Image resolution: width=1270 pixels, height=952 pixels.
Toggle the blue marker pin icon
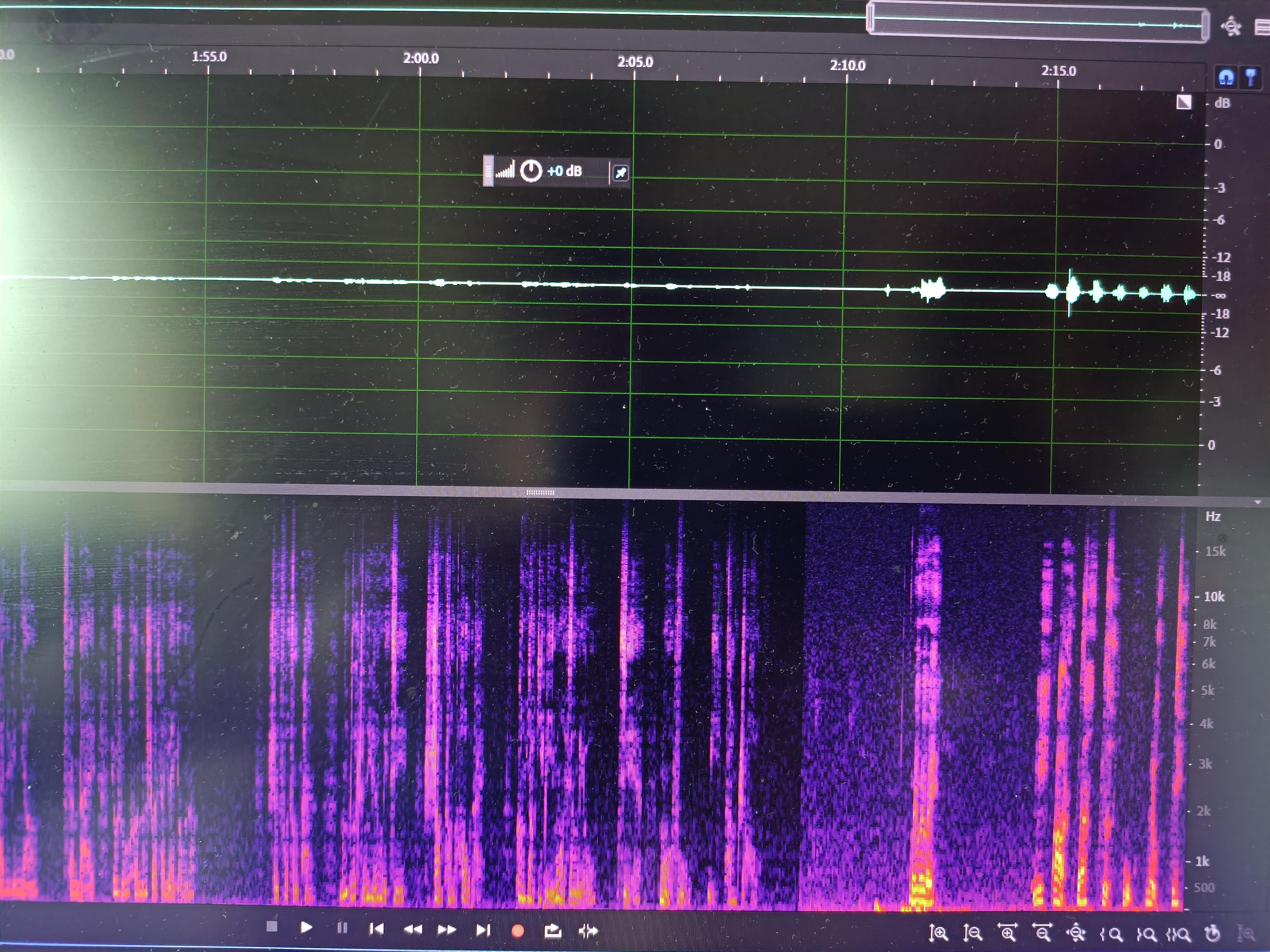pyautogui.click(x=1250, y=77)
